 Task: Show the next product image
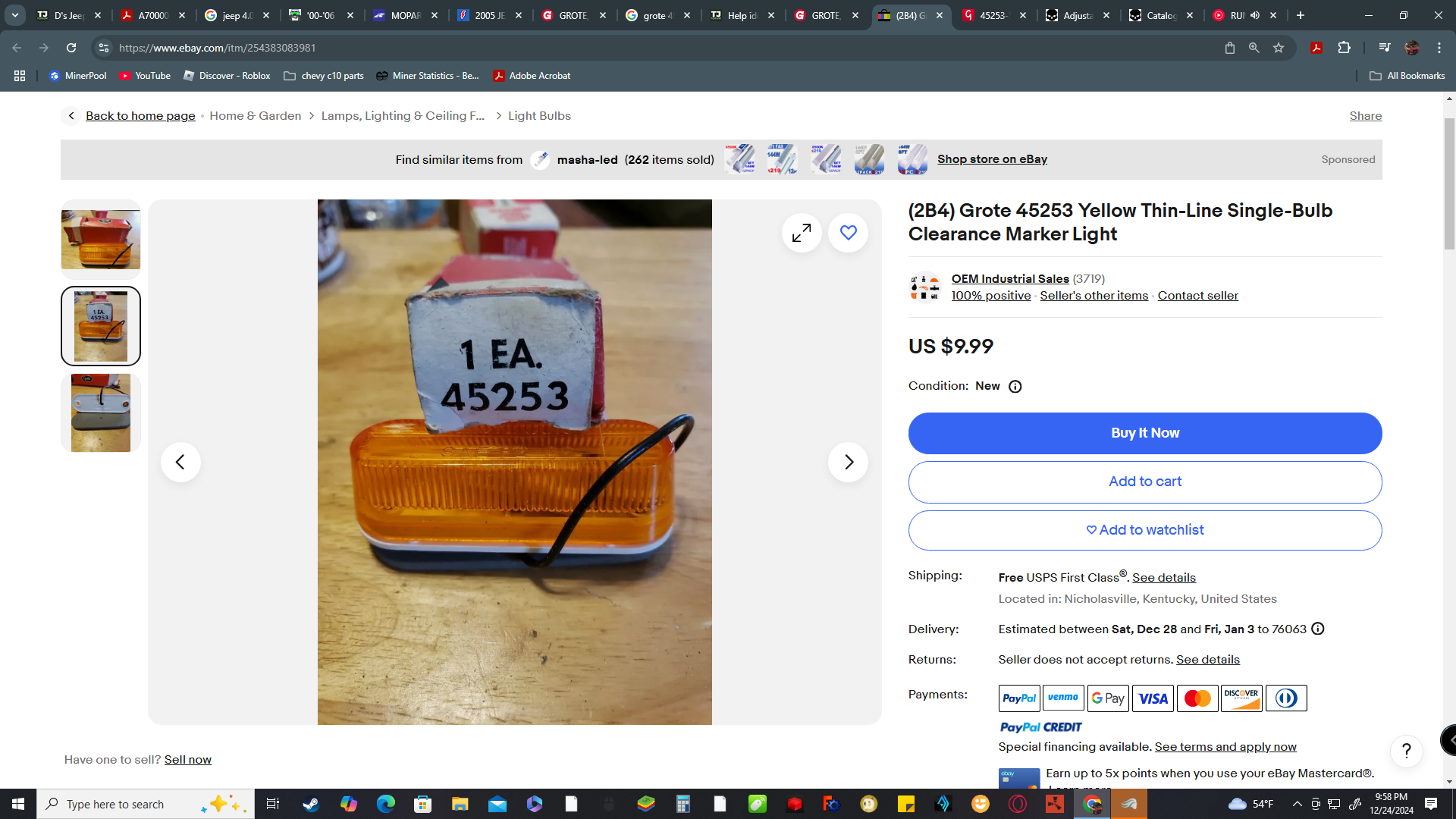848,462
